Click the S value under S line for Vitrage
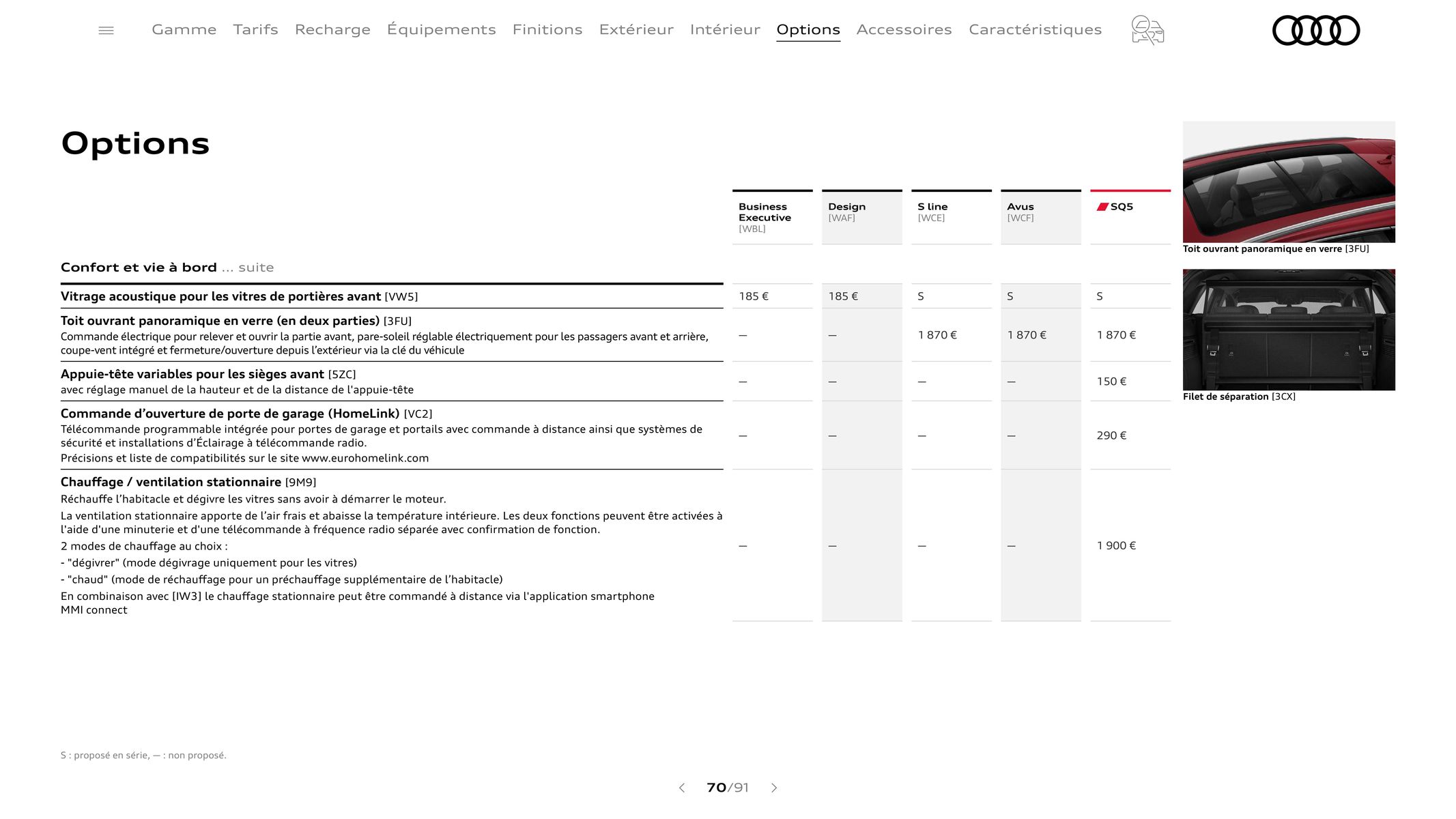 [x=921, y=296]
